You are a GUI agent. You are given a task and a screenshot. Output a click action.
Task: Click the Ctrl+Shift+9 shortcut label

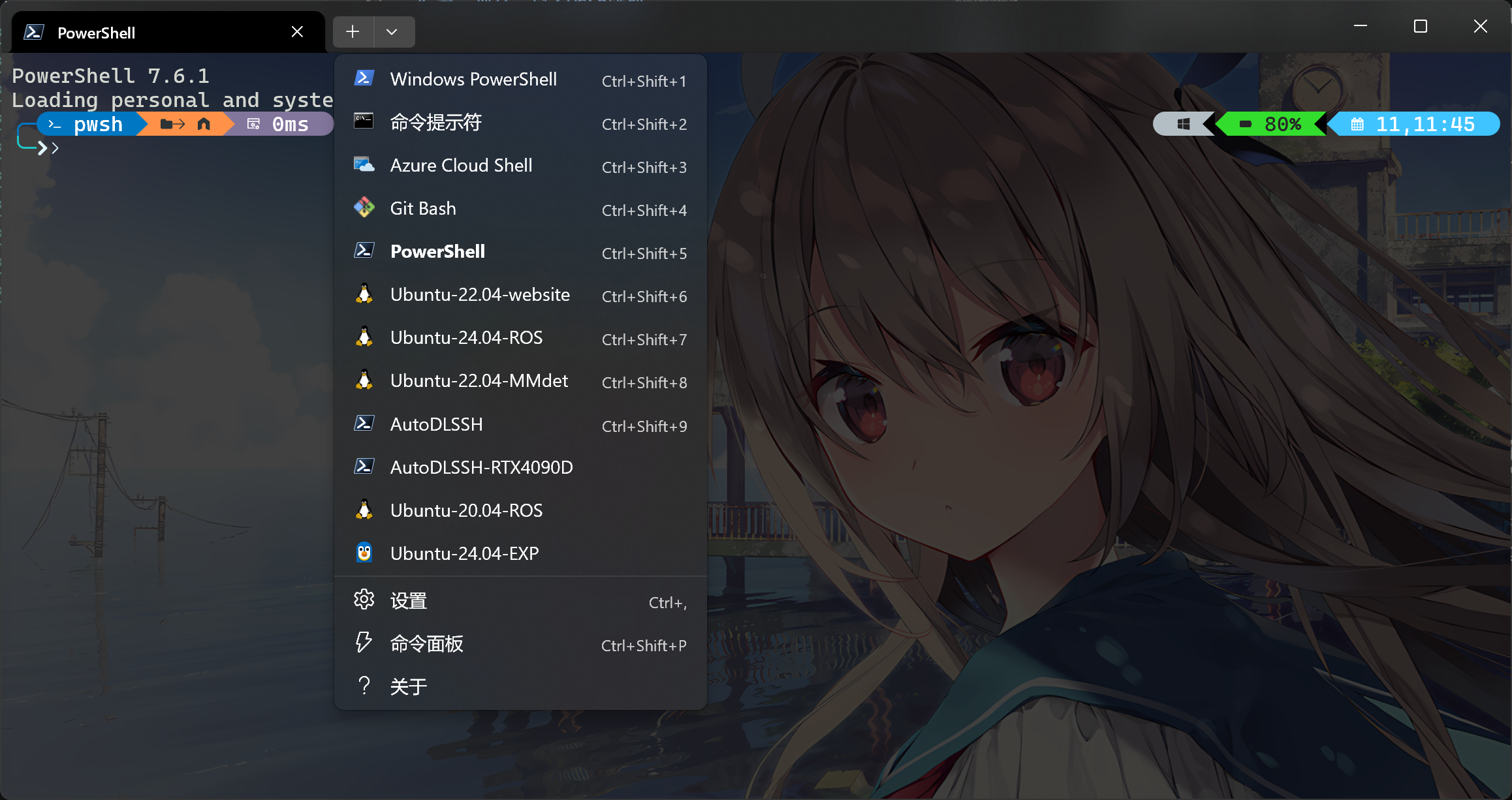point(644,426)
